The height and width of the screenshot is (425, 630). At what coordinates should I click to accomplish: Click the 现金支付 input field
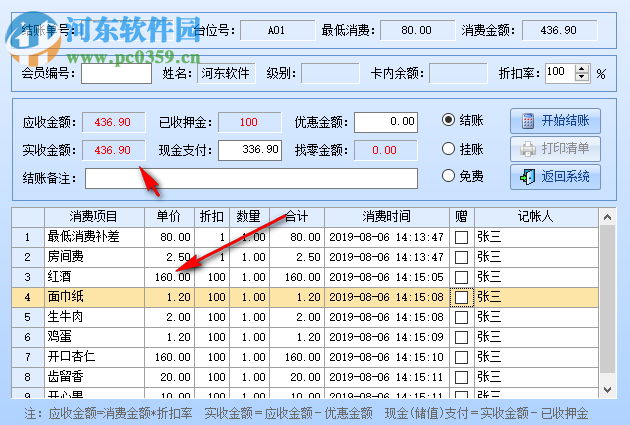[x=250, y=150]
